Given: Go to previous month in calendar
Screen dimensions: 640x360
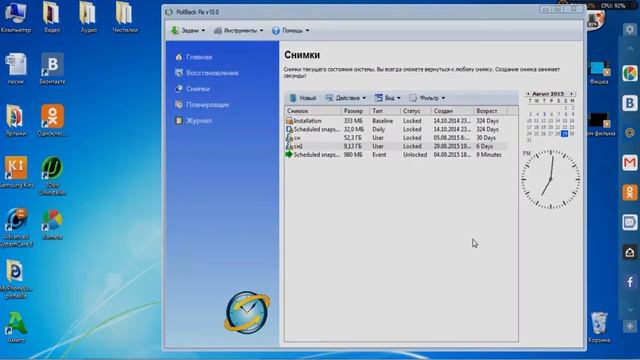Looking at the screenshot, I should point(528,94).
